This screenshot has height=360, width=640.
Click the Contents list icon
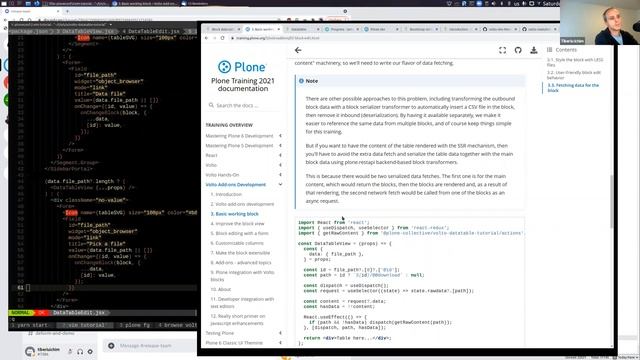pos(549,50)
